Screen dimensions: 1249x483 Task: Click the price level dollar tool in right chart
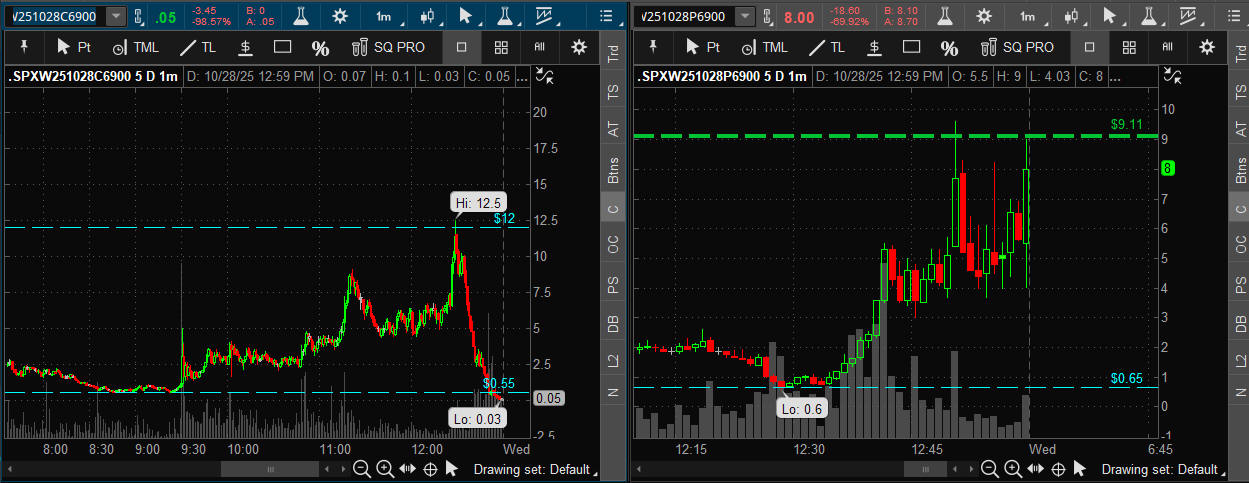(874, 47)
